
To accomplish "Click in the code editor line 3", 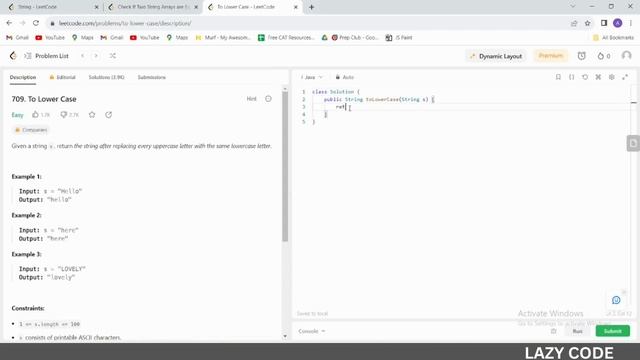I will [469, 107].
